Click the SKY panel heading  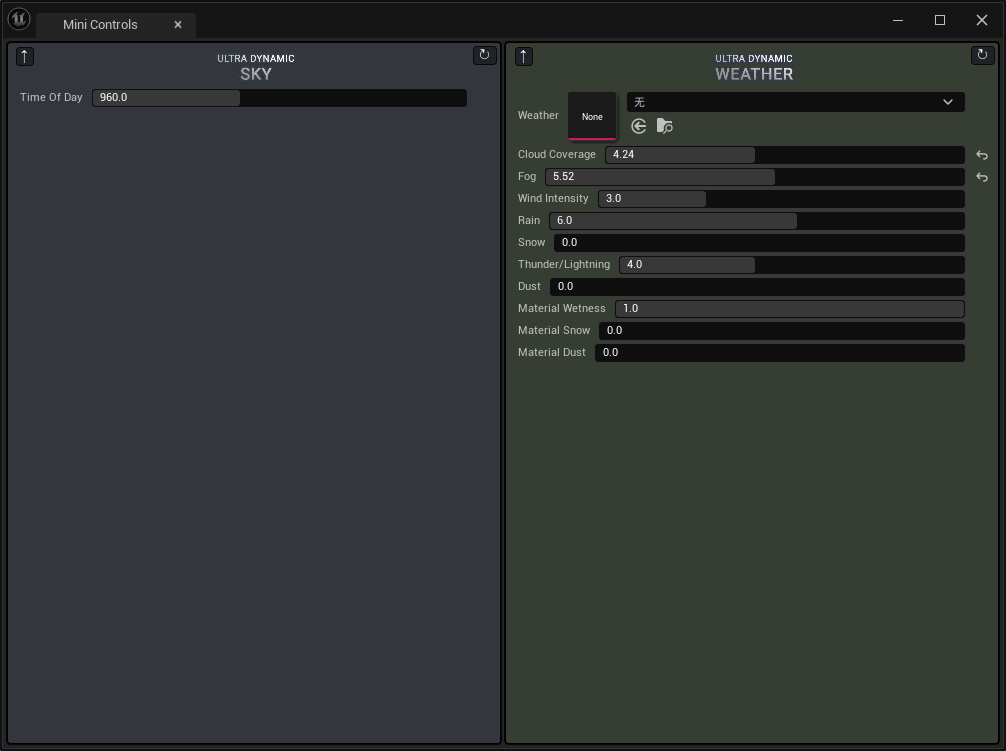click(x=256, y=74)
